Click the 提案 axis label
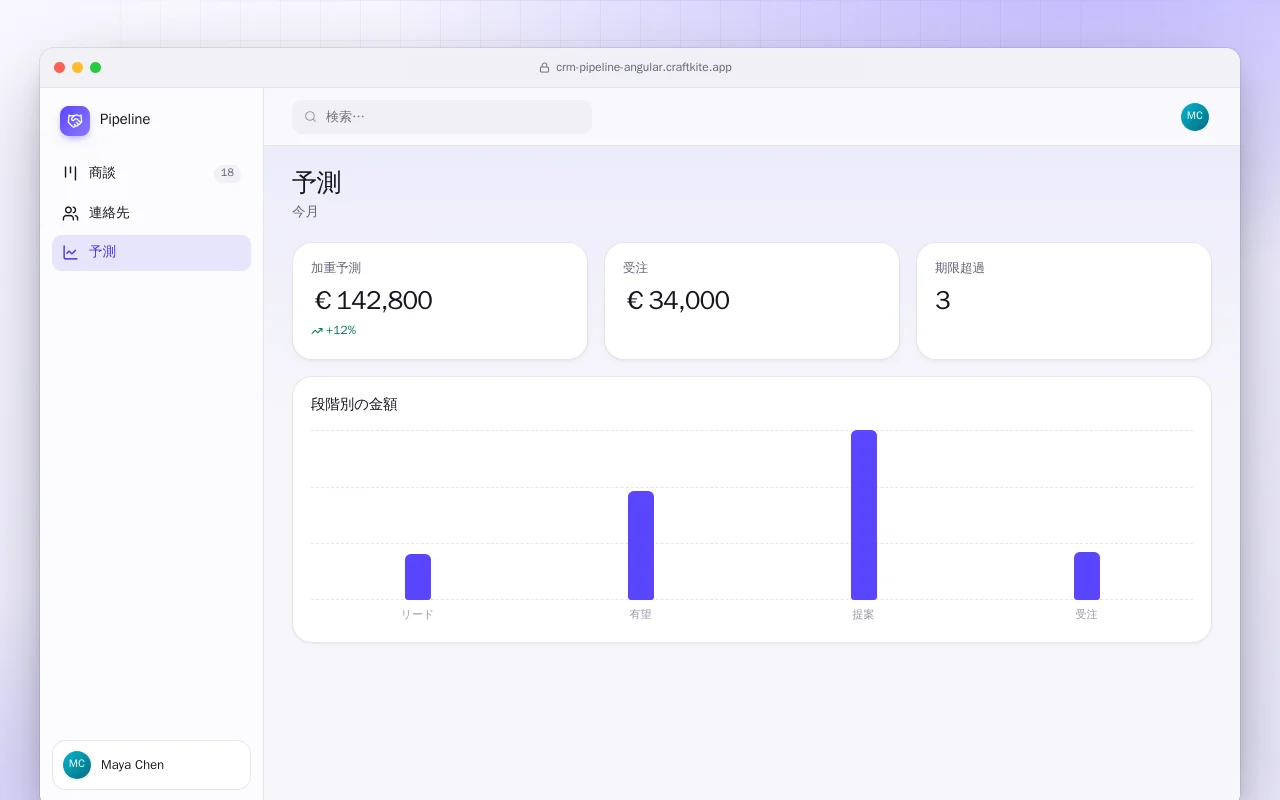 click(x=864, y=614)
